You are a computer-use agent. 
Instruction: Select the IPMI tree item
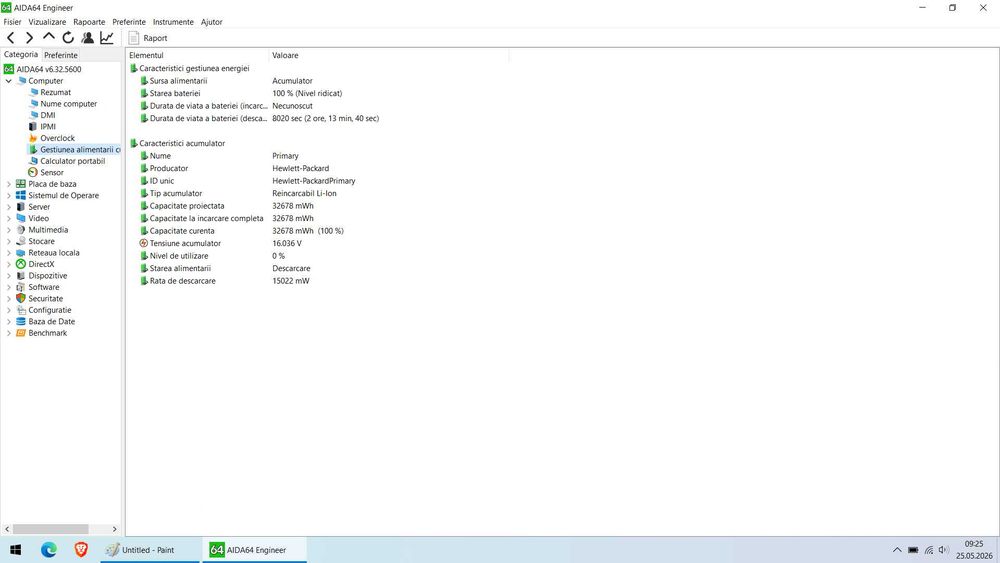pyautogui.click(x=48, y=127)
